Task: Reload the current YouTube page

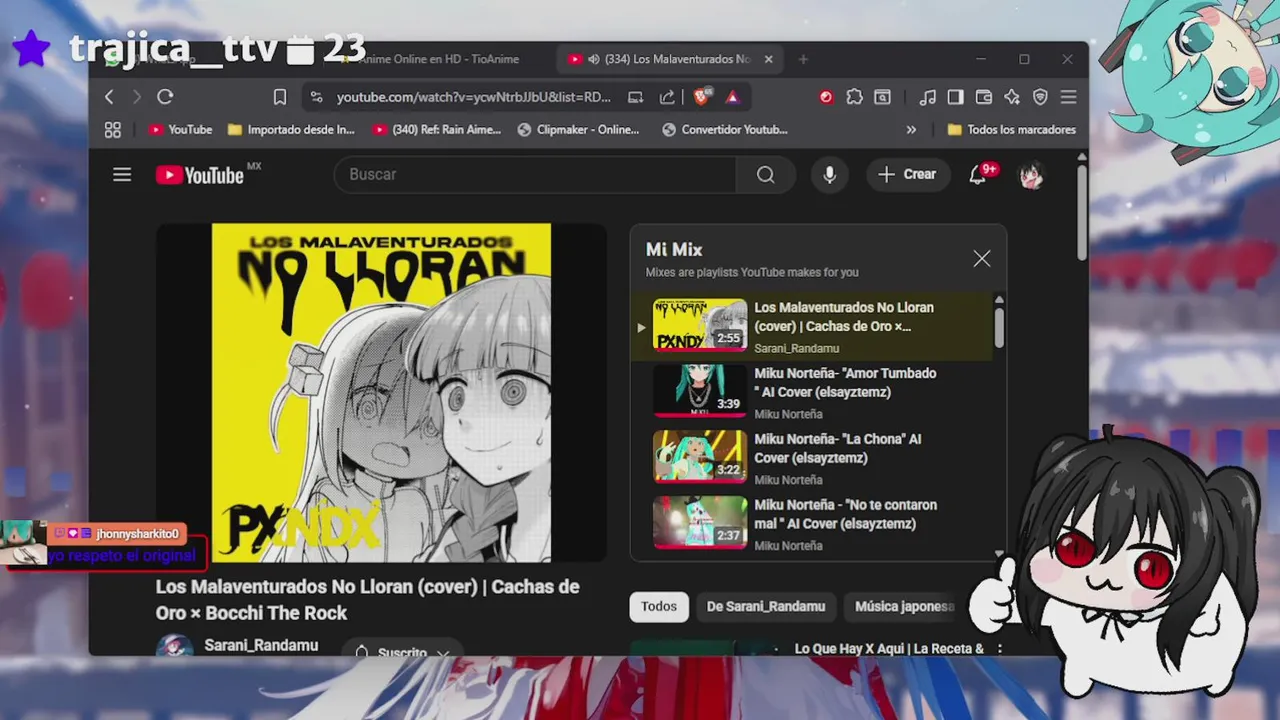Action: click(x=165, y=97)
